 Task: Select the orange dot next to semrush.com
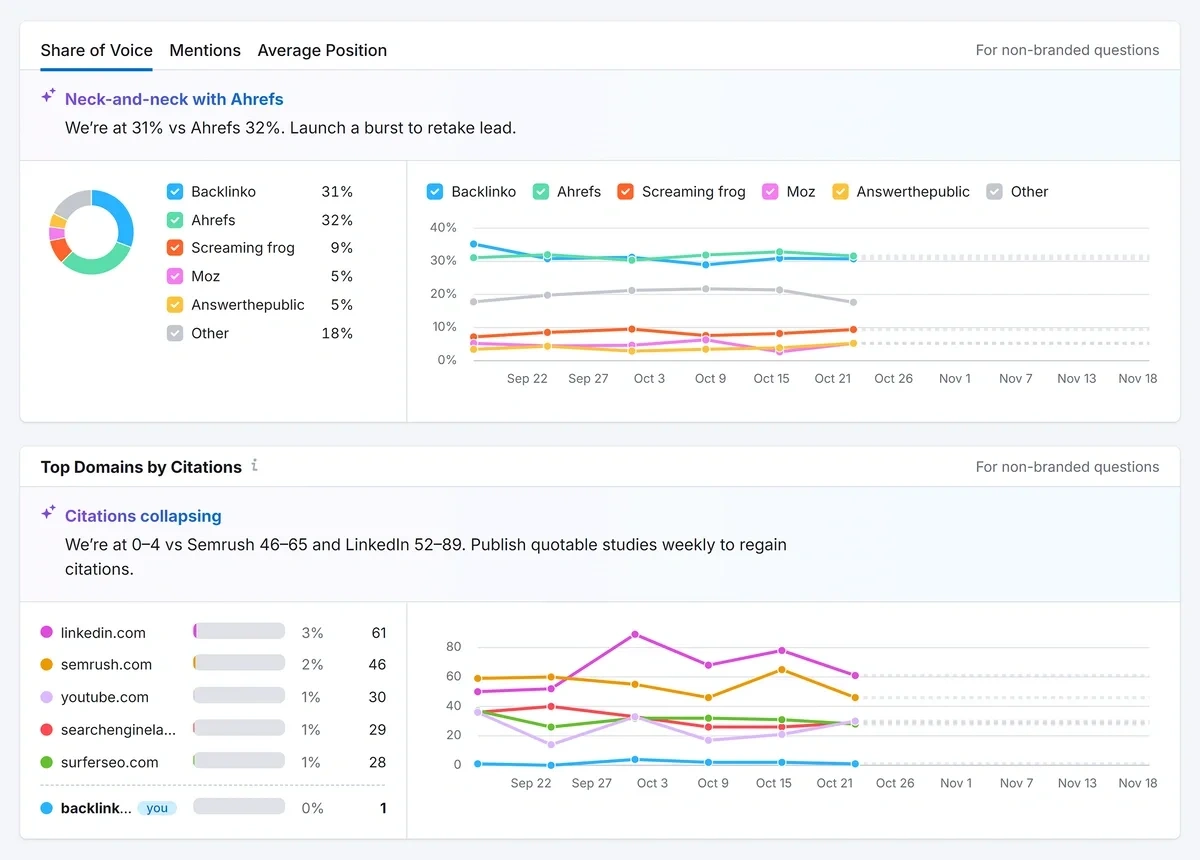(x=47, y=664)
